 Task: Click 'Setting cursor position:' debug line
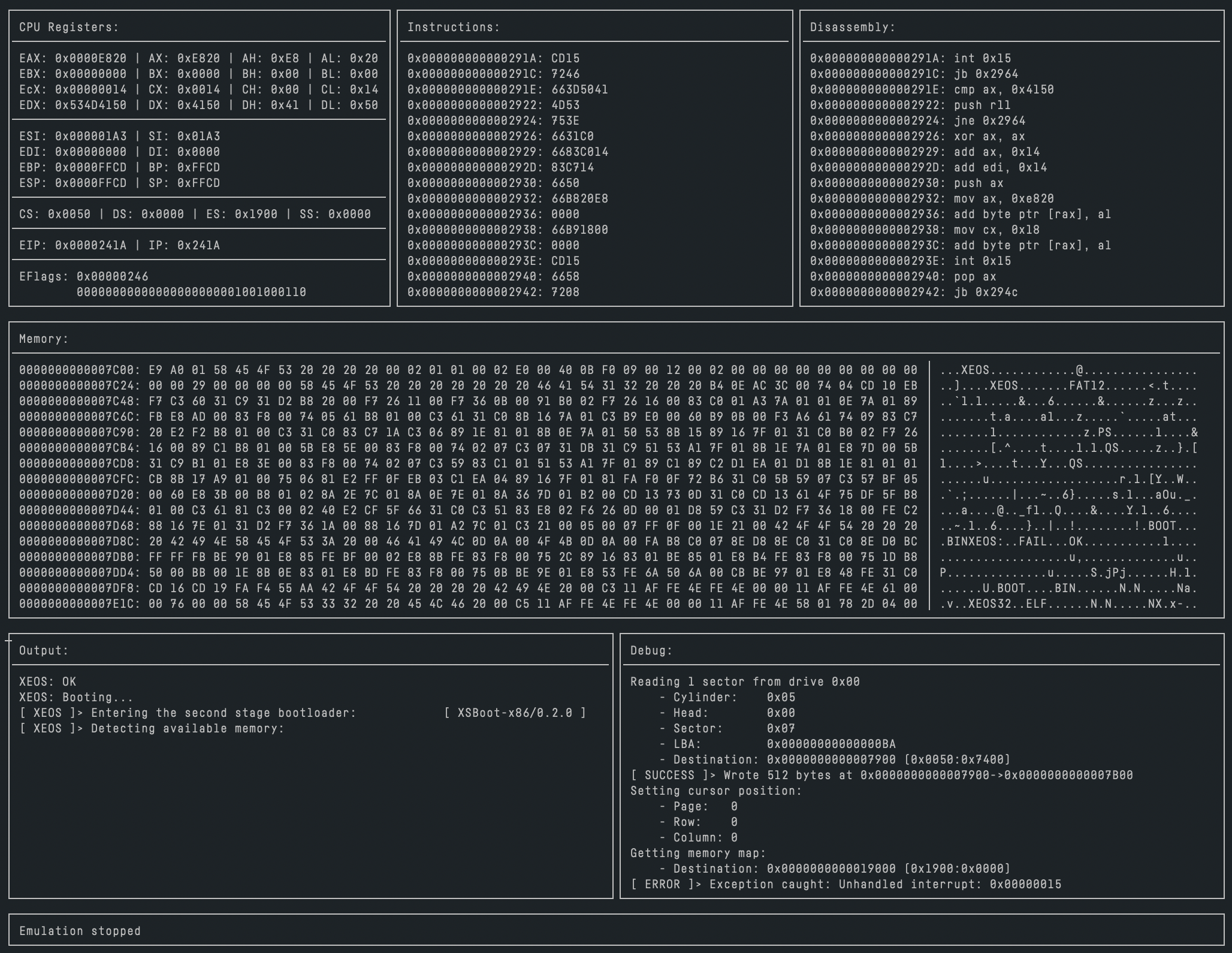(x=716, y=791)
